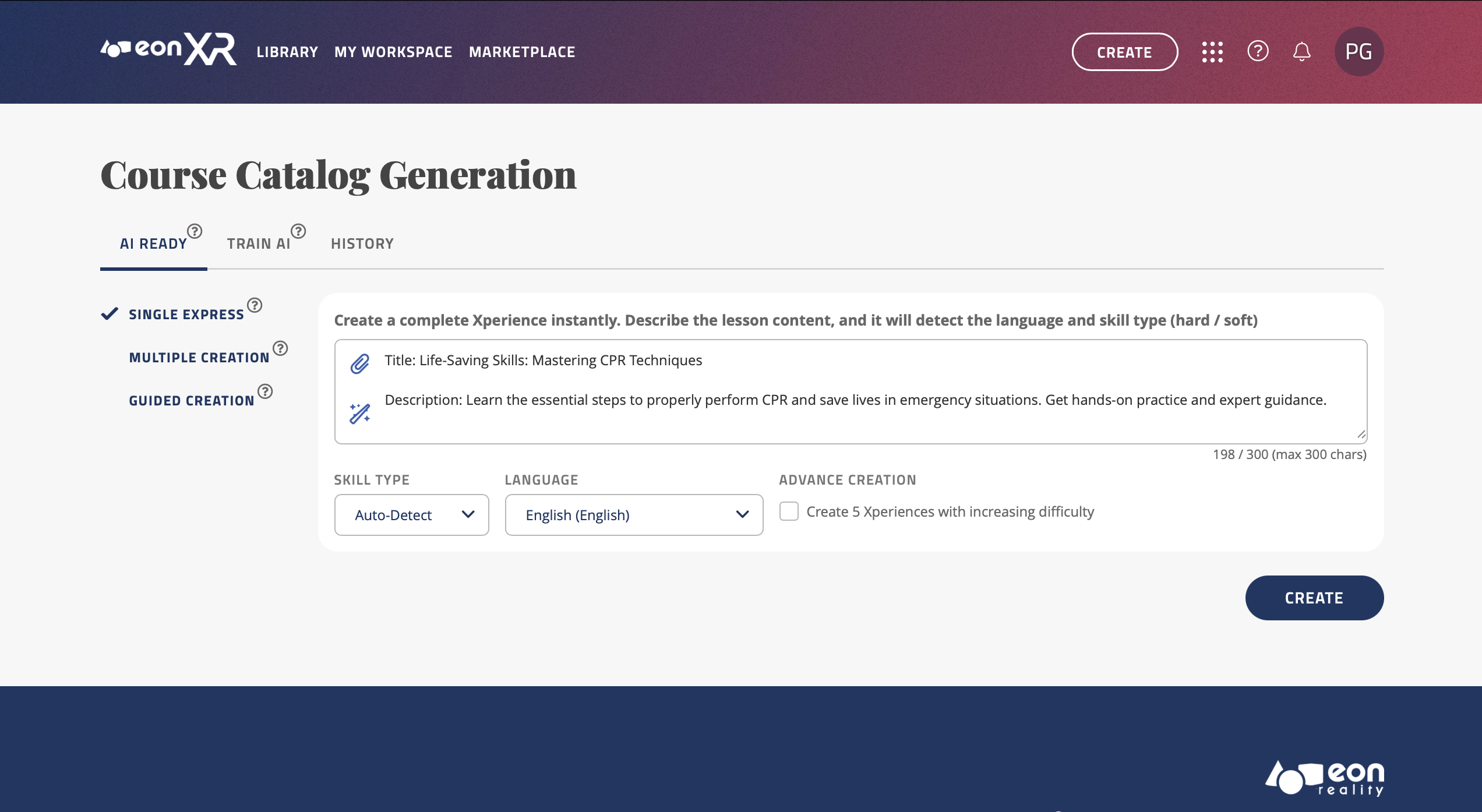Click the dark blue Create button below form

[x=1314, y=598]
